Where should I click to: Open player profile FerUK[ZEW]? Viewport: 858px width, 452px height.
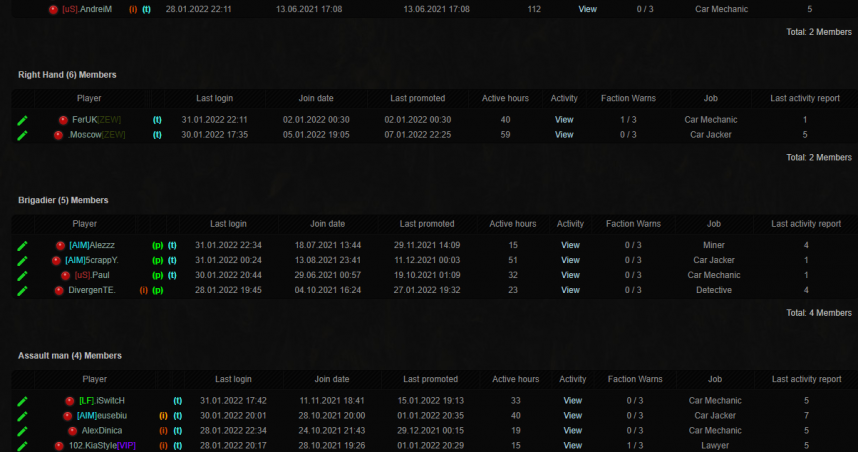(x=97, y=120)
